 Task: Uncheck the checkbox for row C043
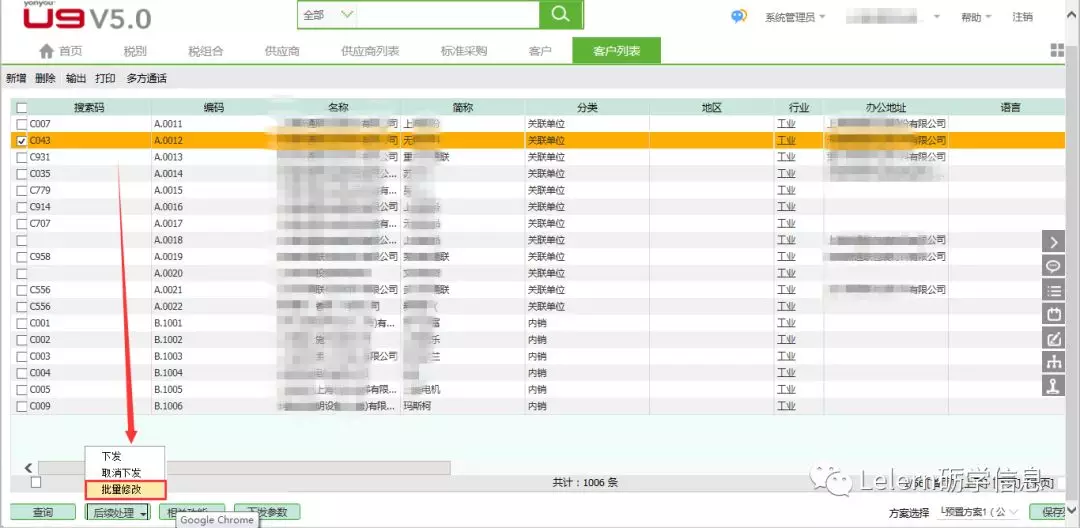pos(22,141)
